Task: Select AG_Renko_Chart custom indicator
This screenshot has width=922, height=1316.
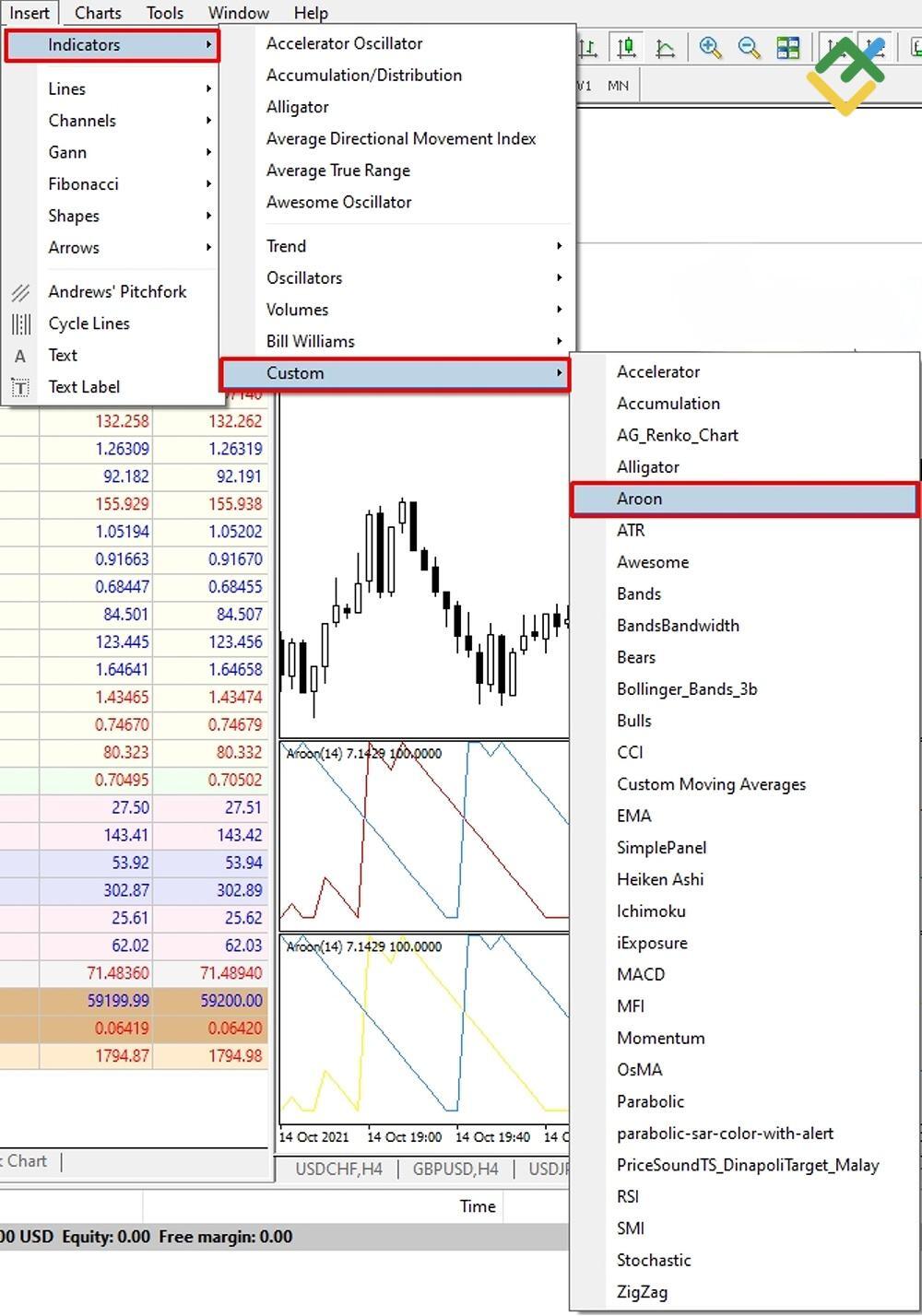Action: [x=745, y=436]
